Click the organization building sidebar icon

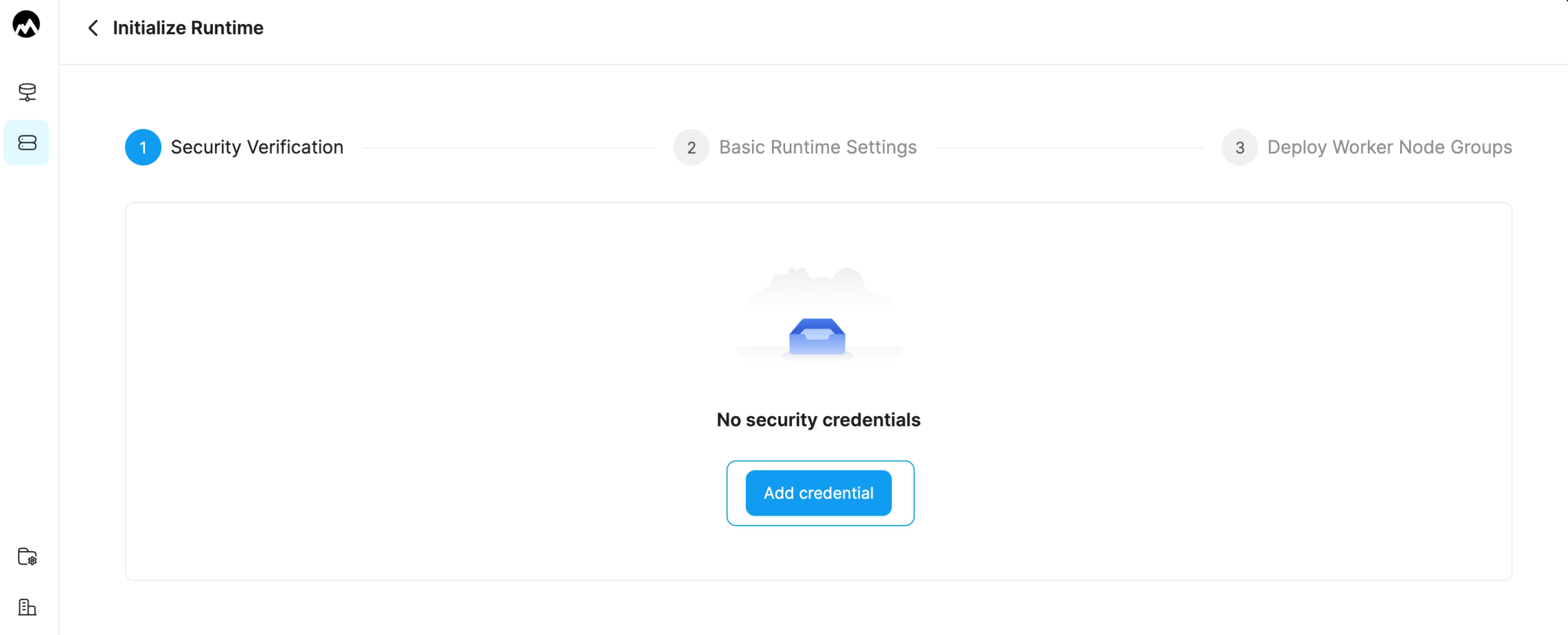(27, 607)
